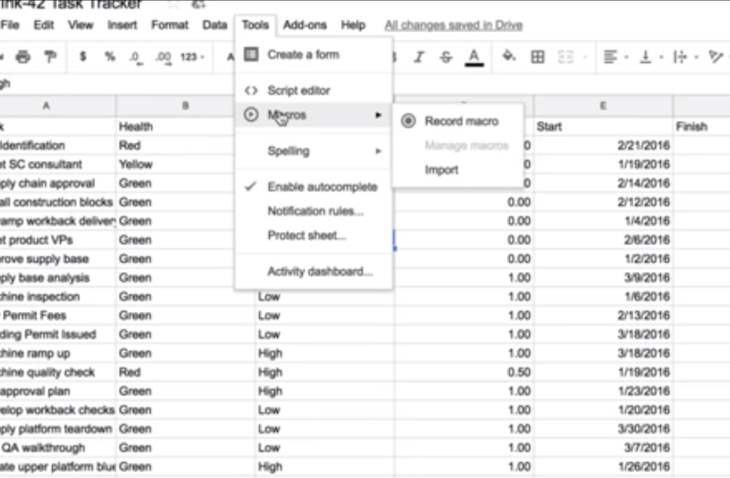Click the Tools menu
This screenshot has height=478, width=730.
[255, 25]
